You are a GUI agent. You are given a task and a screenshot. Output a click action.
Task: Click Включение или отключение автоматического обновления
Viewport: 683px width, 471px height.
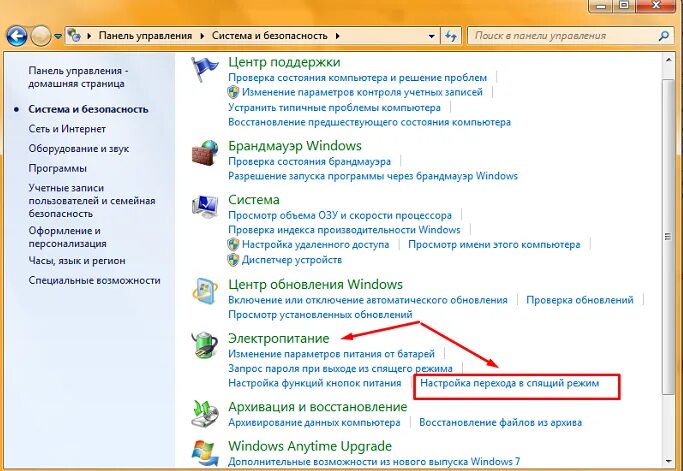click(368, 300)
